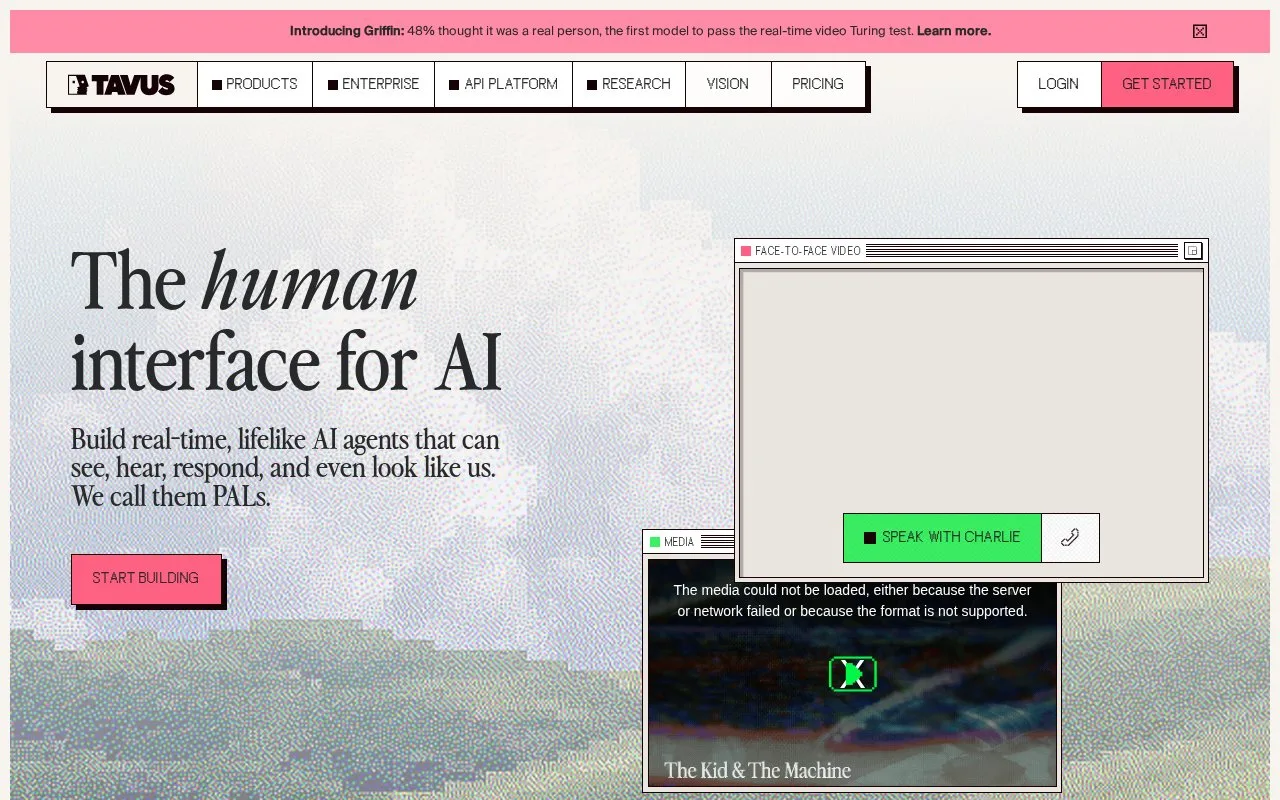
Task: Follow the Learn more link in banner
Action: click(x=954, y=31)
